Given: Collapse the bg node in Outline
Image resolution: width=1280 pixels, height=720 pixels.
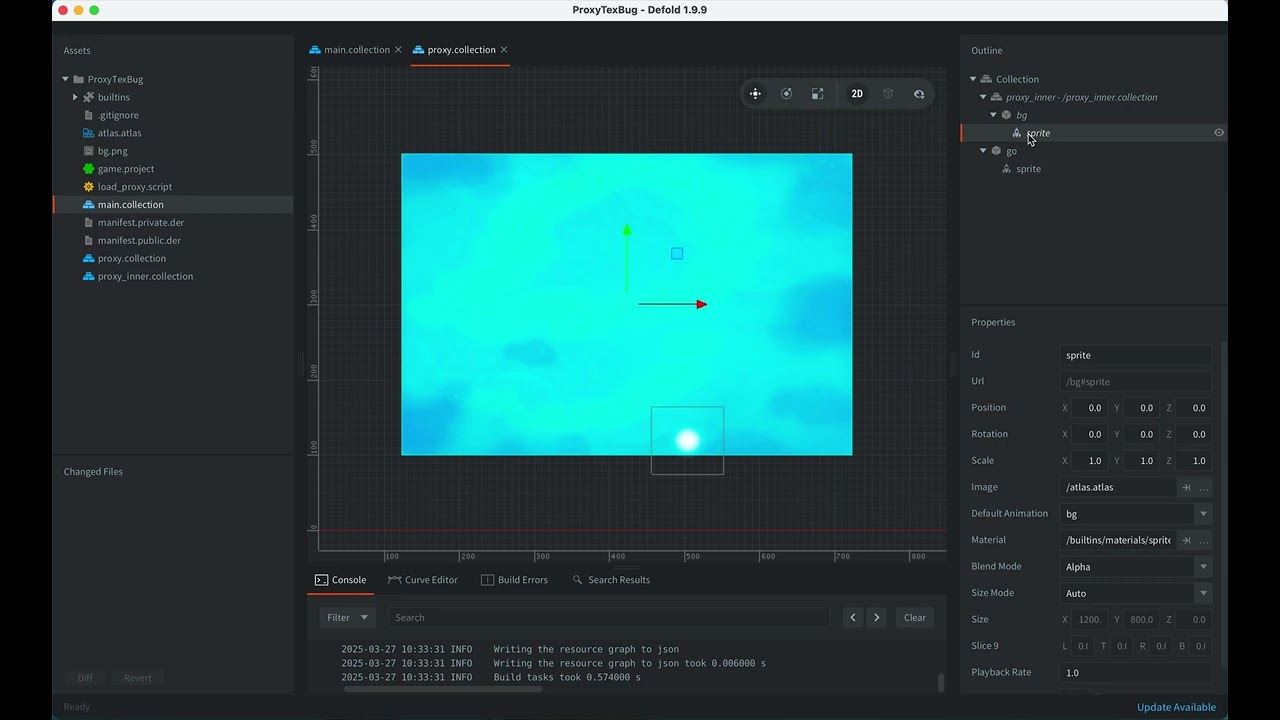Looking at the screenshot, I should (x=993, y=115).
